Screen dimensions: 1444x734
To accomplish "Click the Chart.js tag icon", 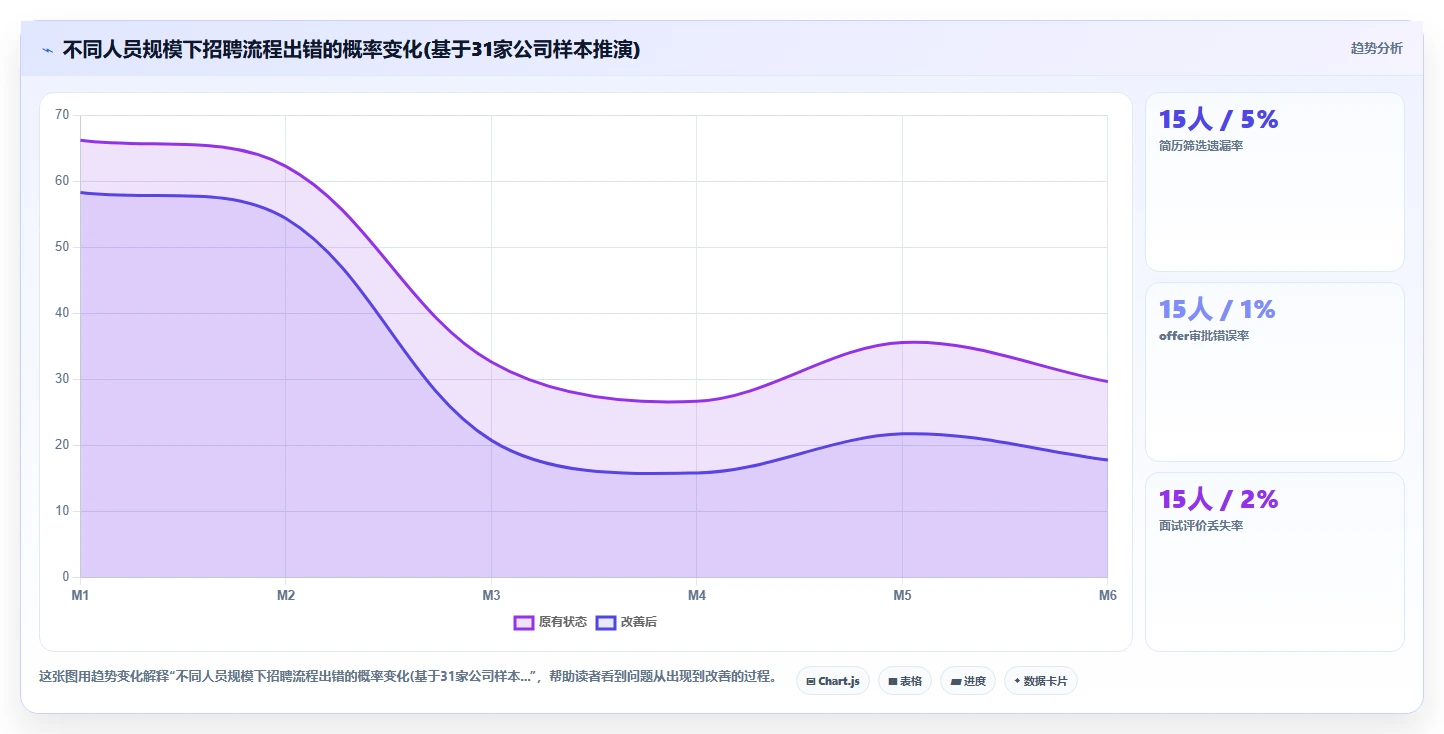I will (x=811, y=681).
